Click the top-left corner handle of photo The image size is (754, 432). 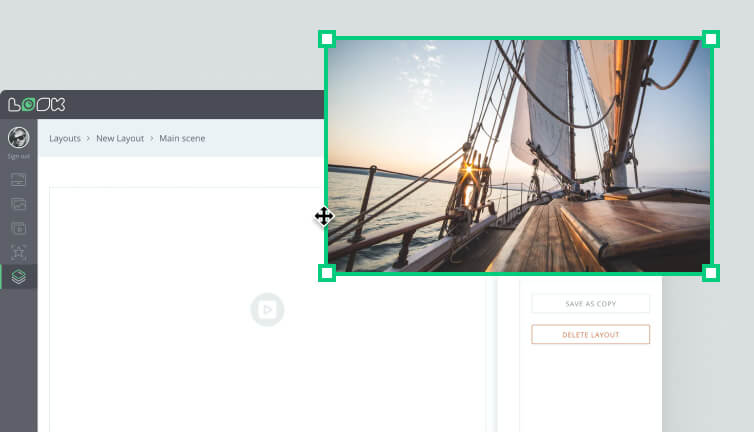click(327, 39)
